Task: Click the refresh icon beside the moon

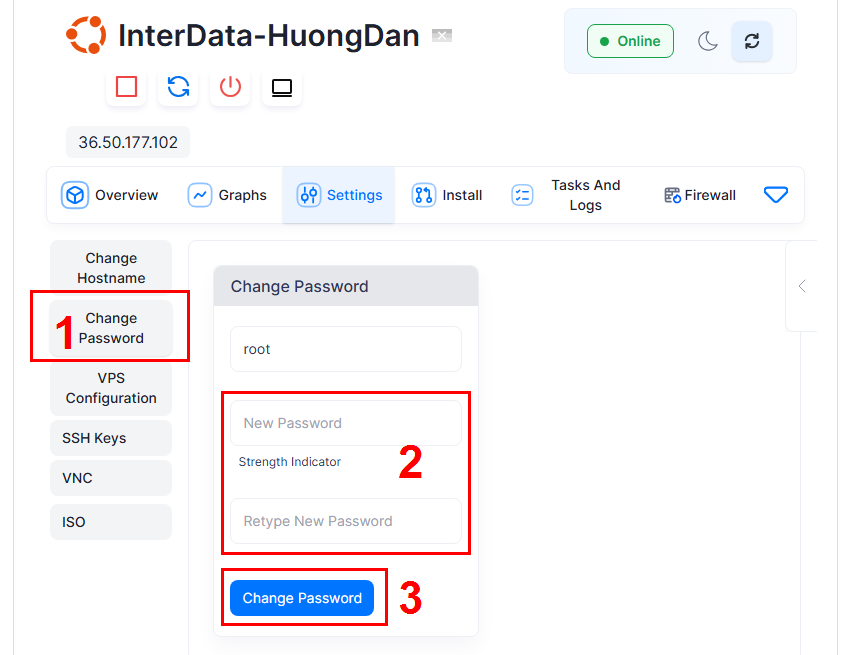Action: coord(752,41)
